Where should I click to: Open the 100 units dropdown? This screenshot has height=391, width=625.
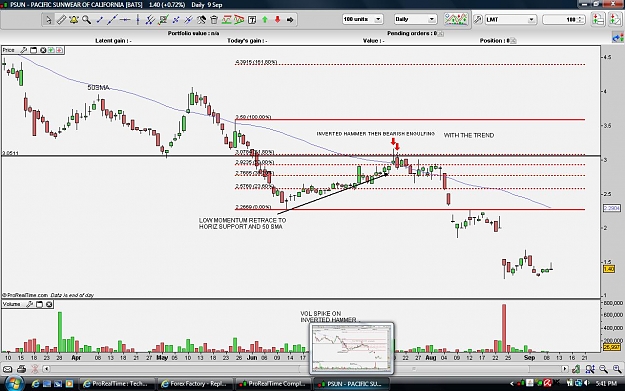[x=362, y=19]
